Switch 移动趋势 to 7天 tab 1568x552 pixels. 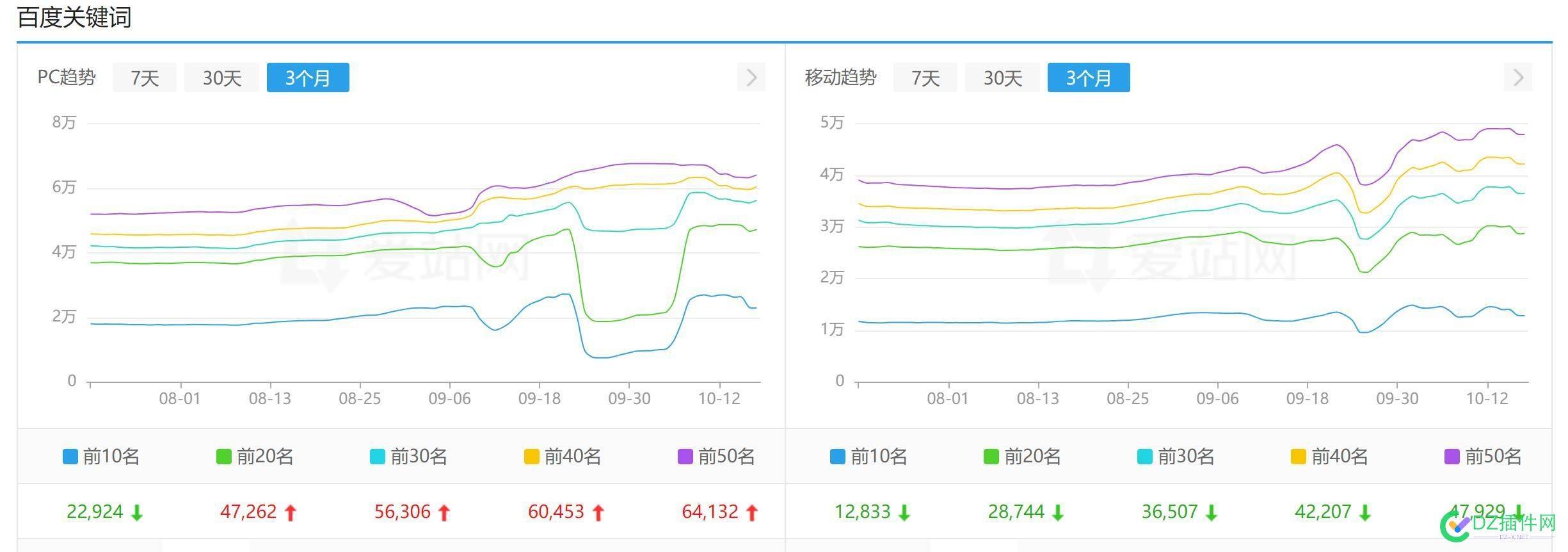pos(925,77)
